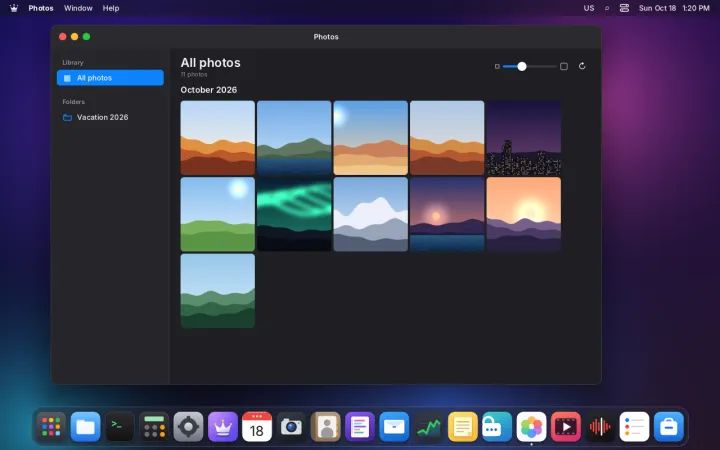
Task: Select All photos in the sidebar
Action: tap(110, 78)
